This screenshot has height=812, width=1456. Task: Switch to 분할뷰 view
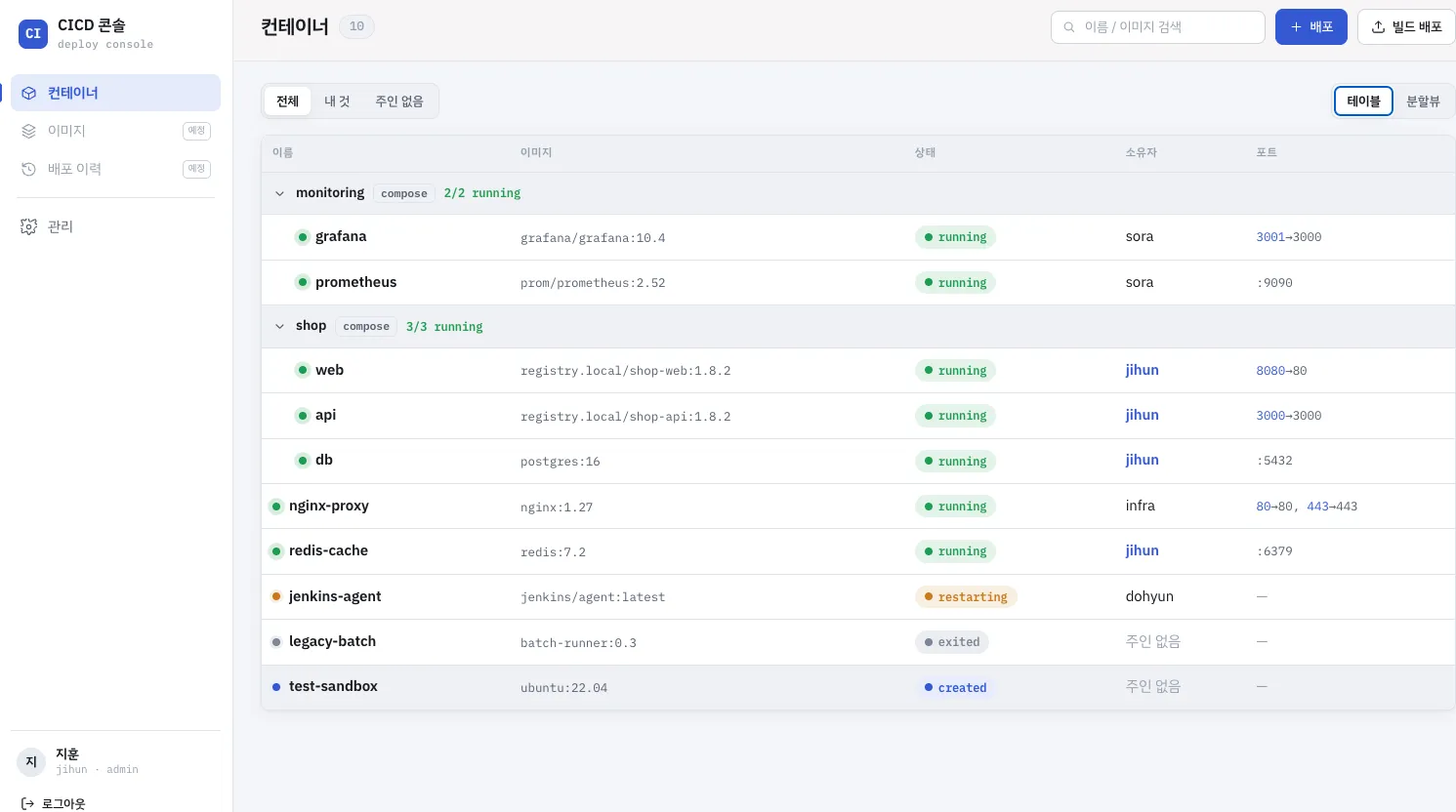click(x=1423, y=101)
